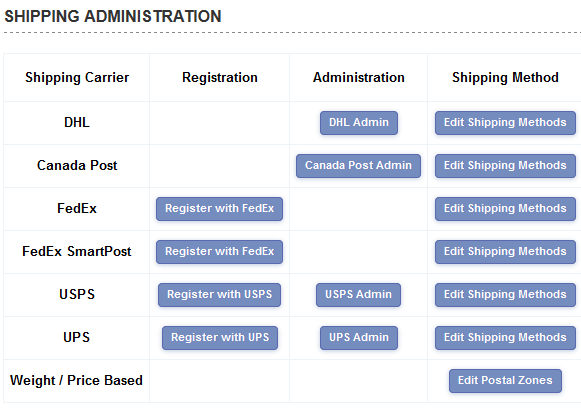Click the Register with UPS button
Image resolution: width=581 pixels, height=410 pixels.
220,337
